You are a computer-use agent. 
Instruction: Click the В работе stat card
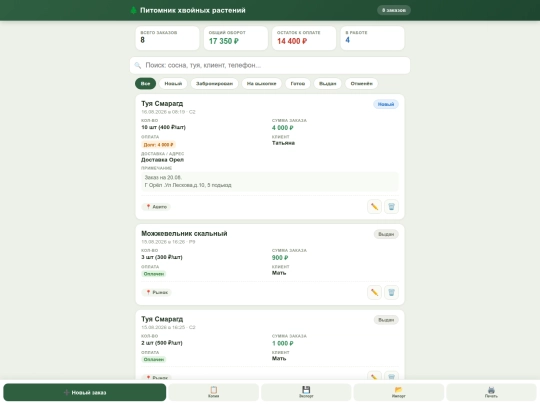(372, 38)
